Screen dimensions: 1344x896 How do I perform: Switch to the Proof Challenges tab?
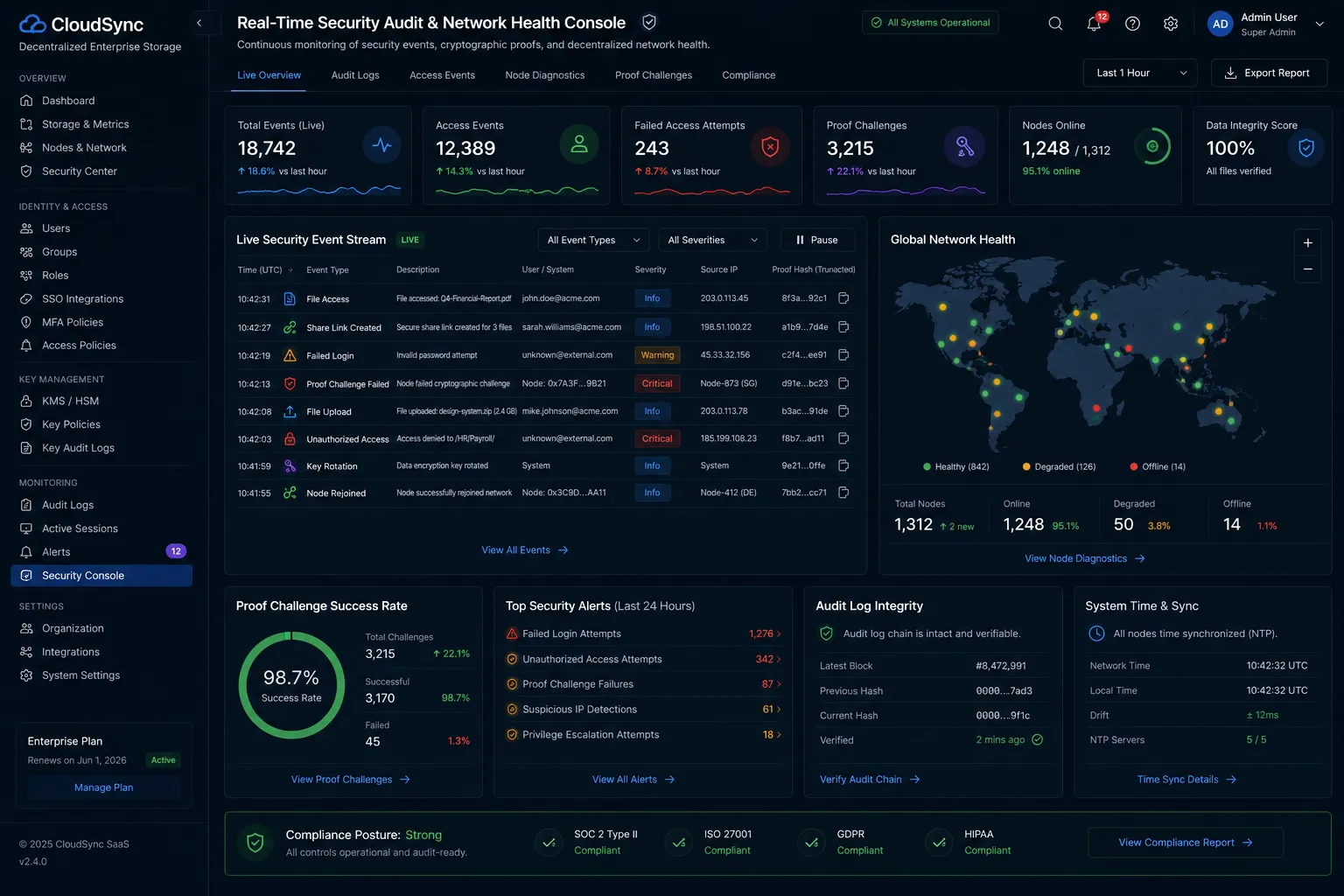(x=654, y=75)
